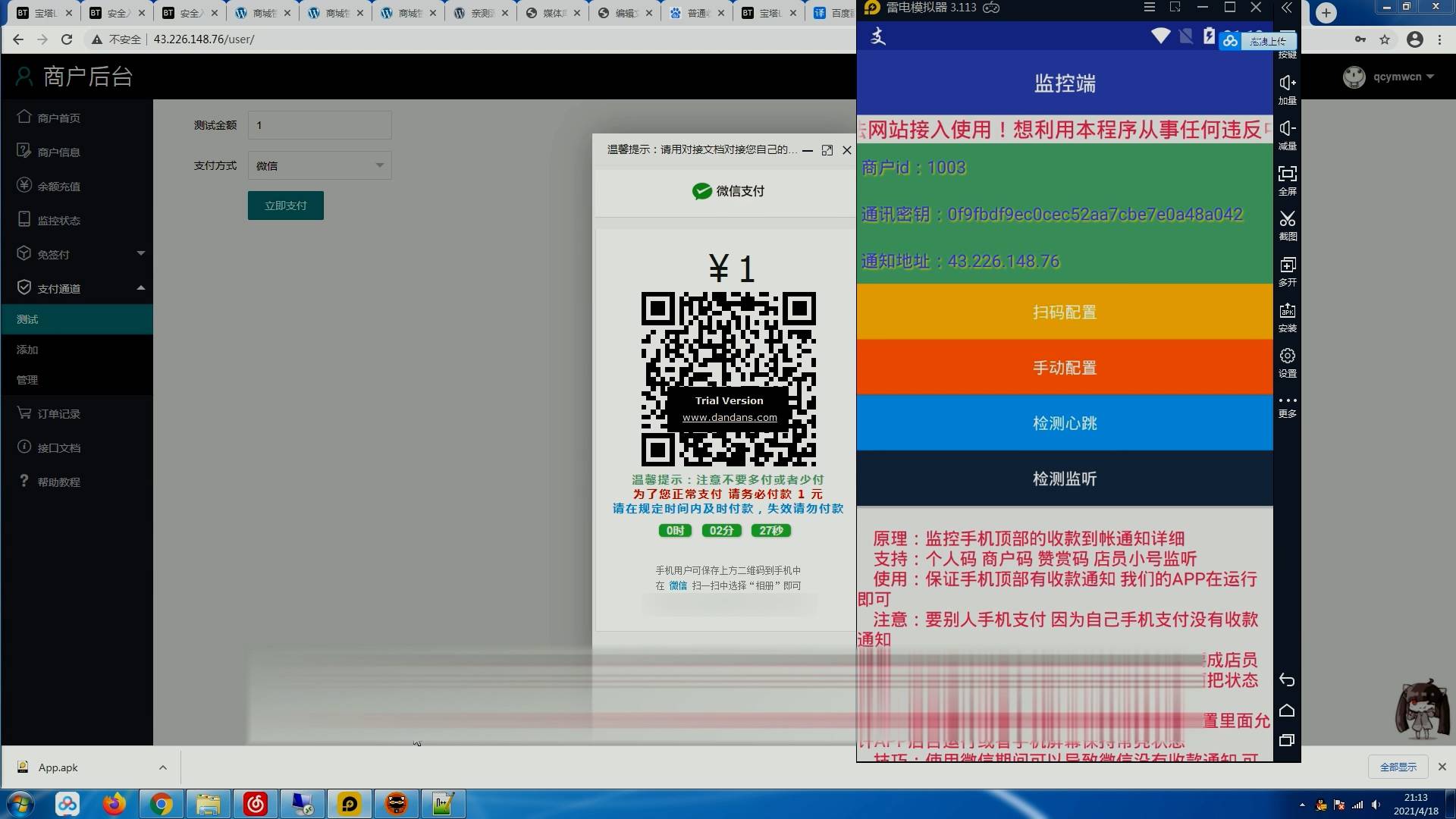Image resolution: width=1456 pixels, height=819 pixels.
Task: Click the 立即支付 button
Action: pos(285,206)
